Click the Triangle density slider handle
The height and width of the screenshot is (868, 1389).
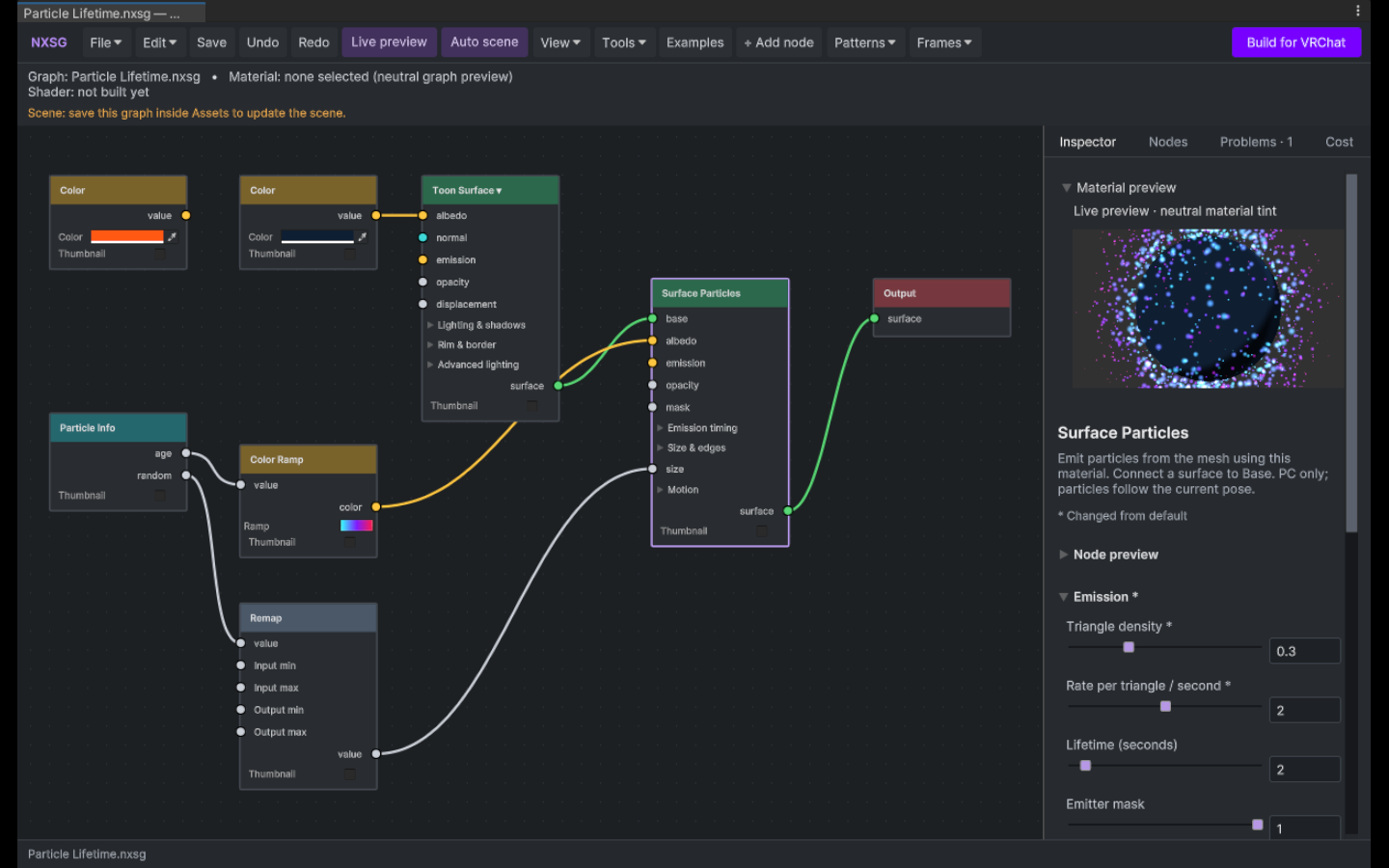point(1129,647)
